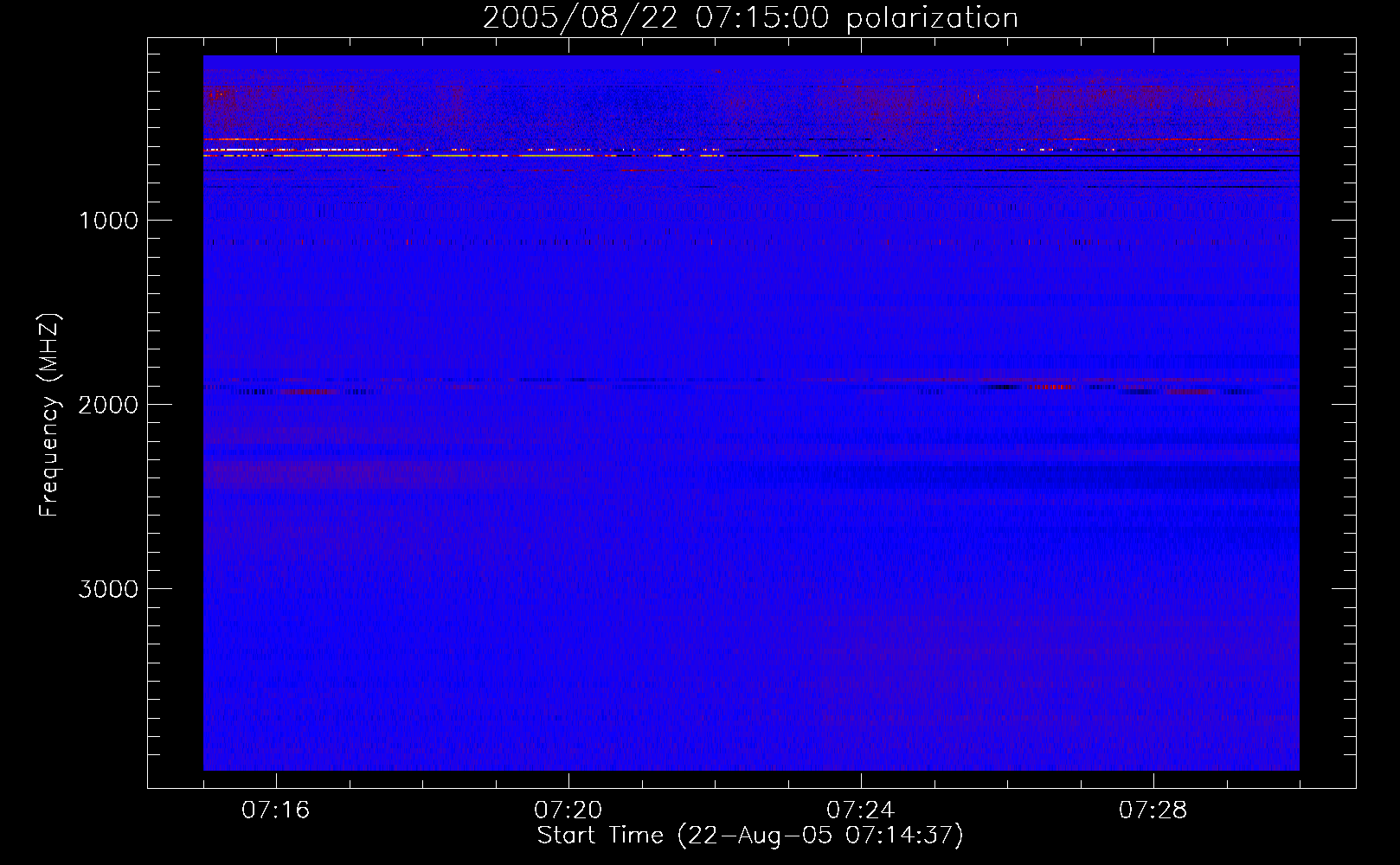Click the "07:20" time tick label

point(568,811)
